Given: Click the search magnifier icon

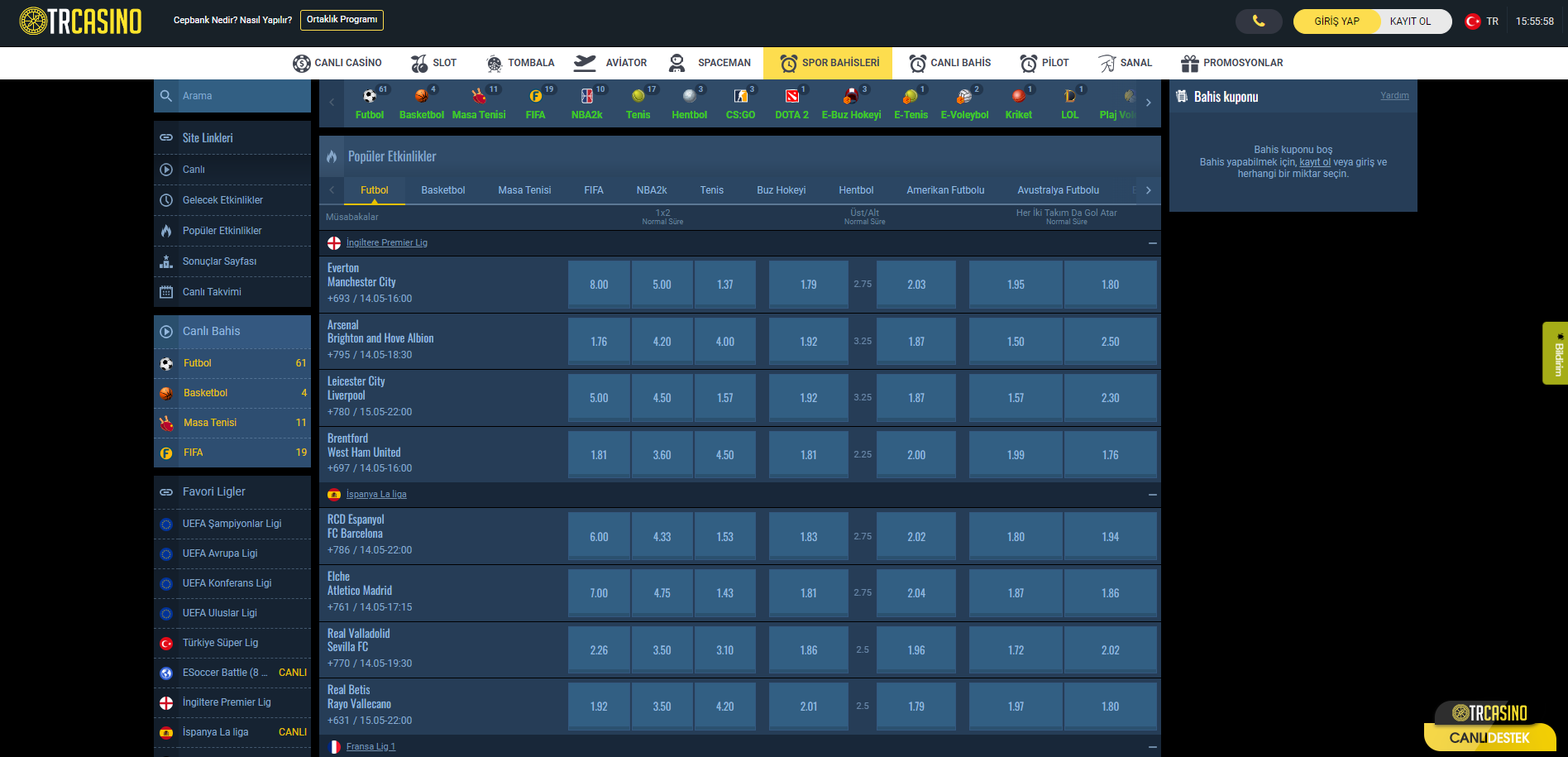Looking at the screenshot, I should [x=166, y=96].
